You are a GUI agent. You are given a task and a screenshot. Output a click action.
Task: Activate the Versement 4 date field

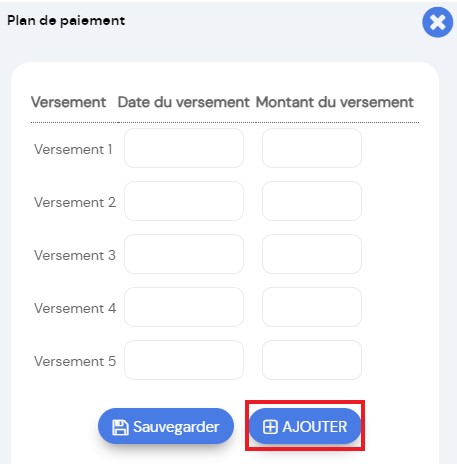click(184, 307)
